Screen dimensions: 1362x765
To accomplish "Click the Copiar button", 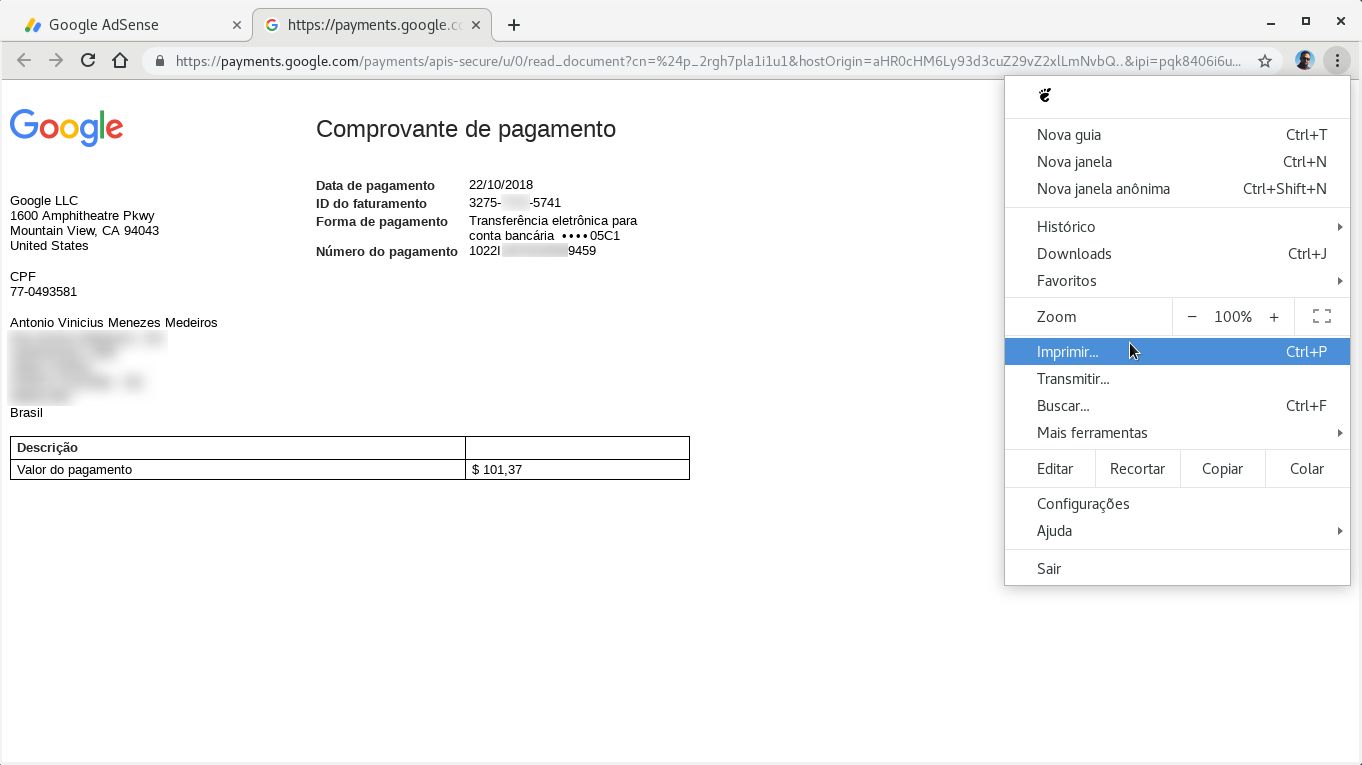I will coord(1222,469).
